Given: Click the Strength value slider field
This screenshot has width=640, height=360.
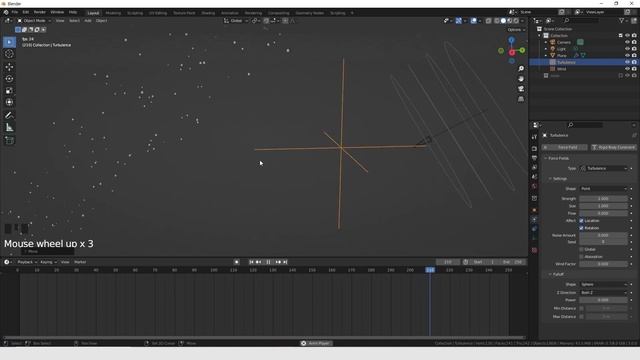Looking at the screenshot, I should [x=604, y=199].
